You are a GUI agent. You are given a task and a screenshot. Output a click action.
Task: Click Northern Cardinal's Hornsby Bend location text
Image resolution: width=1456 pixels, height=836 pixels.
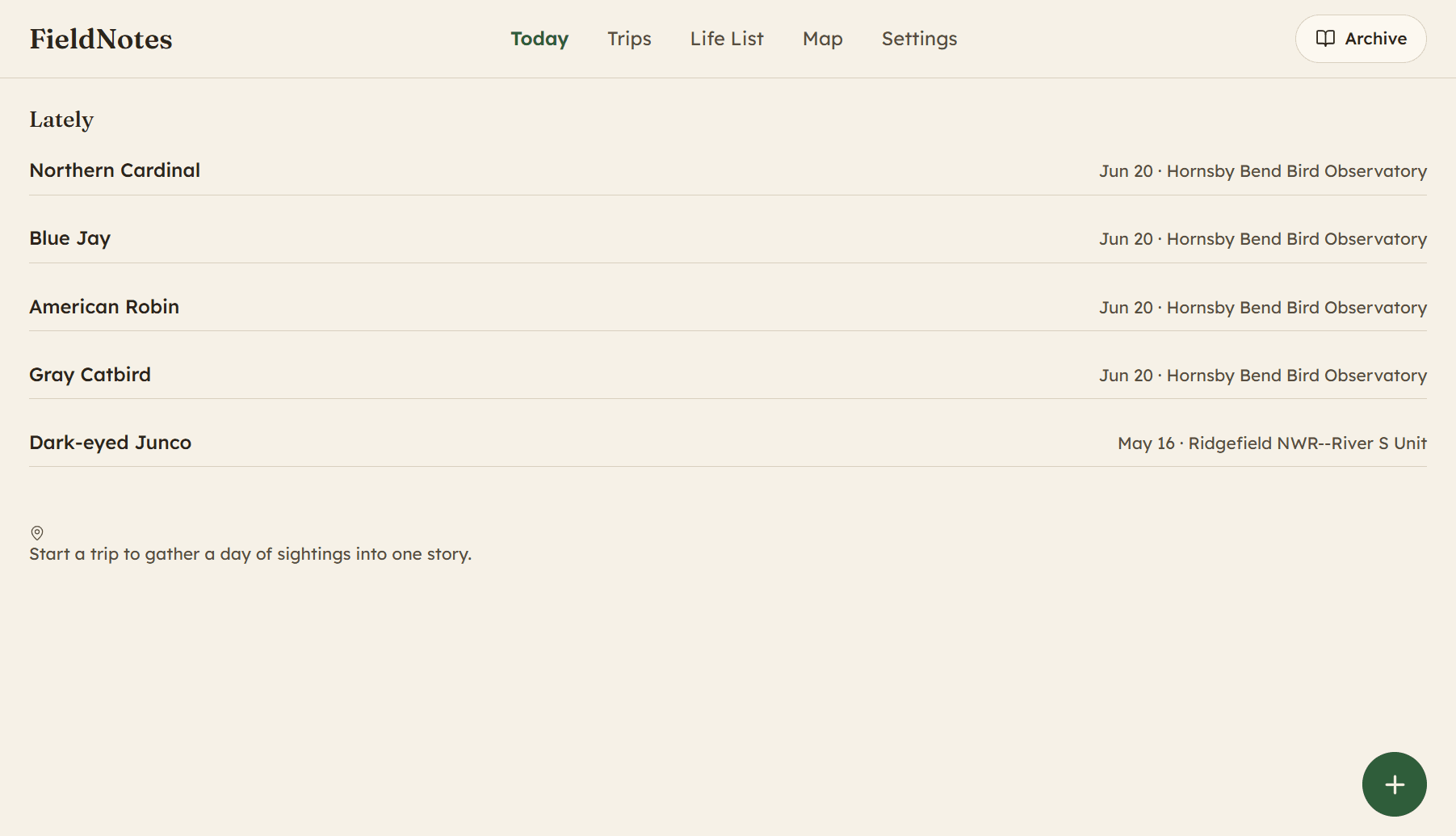(x=1297, y=171)
